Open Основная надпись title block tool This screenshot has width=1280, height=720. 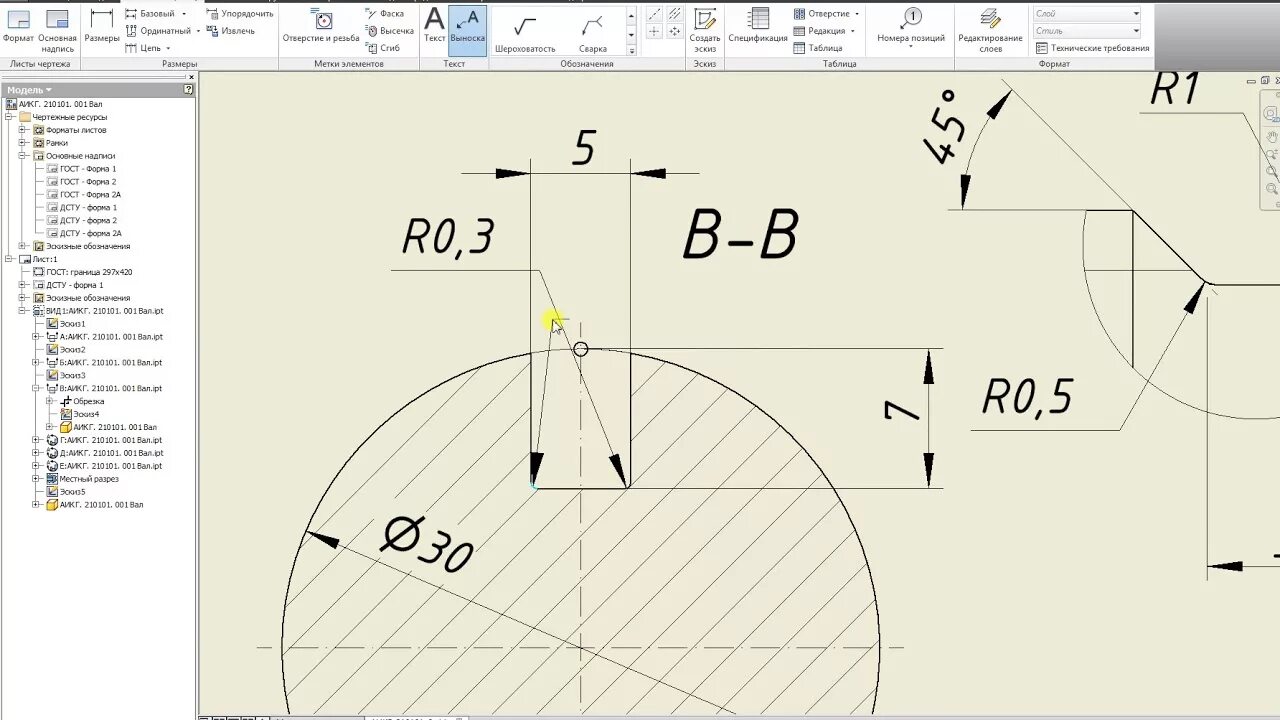57,30
